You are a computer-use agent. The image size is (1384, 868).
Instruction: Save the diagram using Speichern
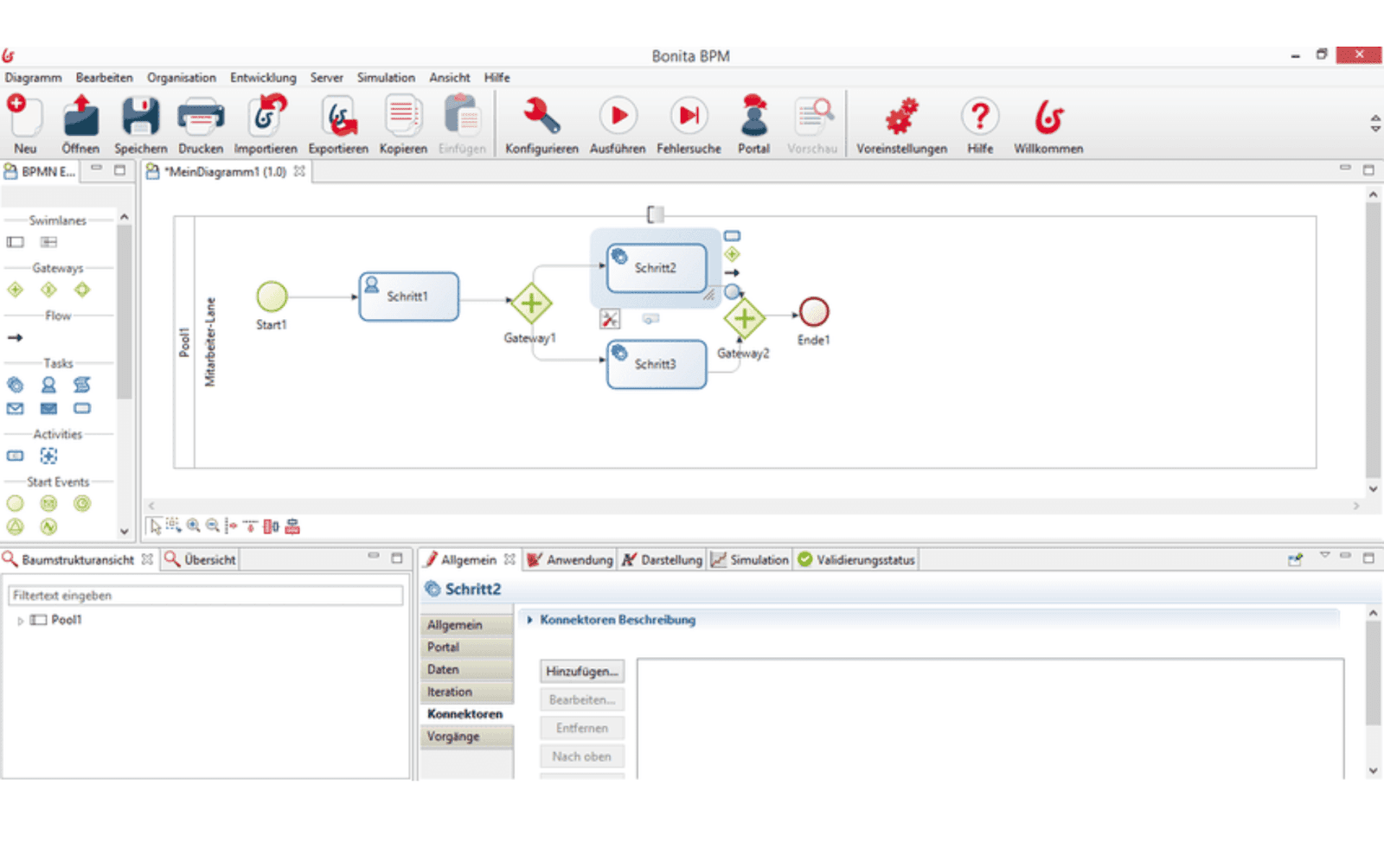pyautogui.click(x=140, y=117)
